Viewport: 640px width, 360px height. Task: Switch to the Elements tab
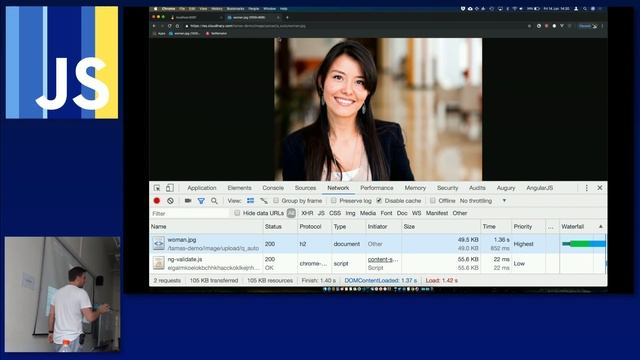click(x=239, y=188)
